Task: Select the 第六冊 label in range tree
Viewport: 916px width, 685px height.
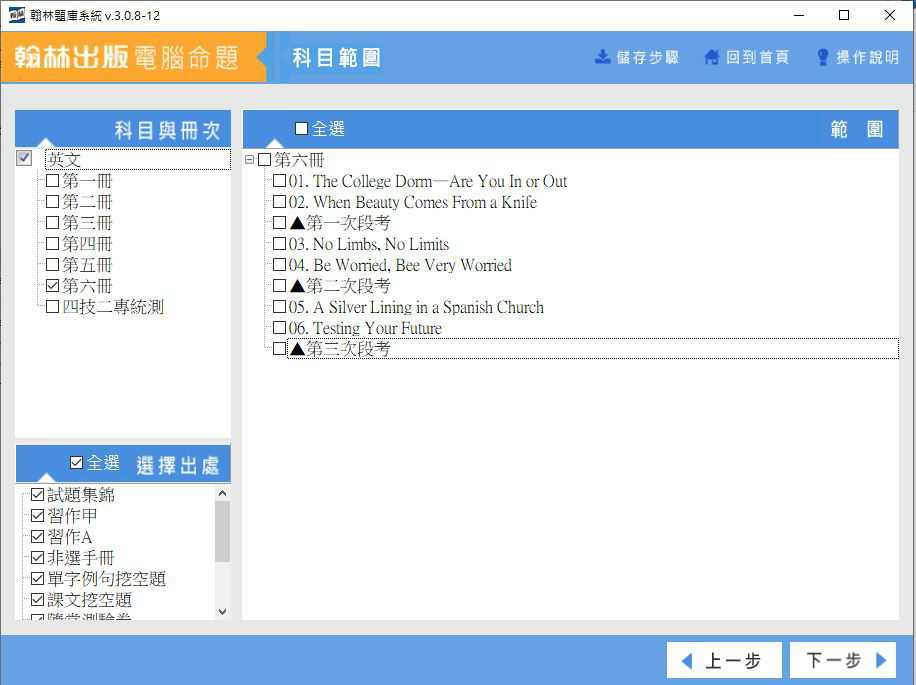Action: click(299, 159)
